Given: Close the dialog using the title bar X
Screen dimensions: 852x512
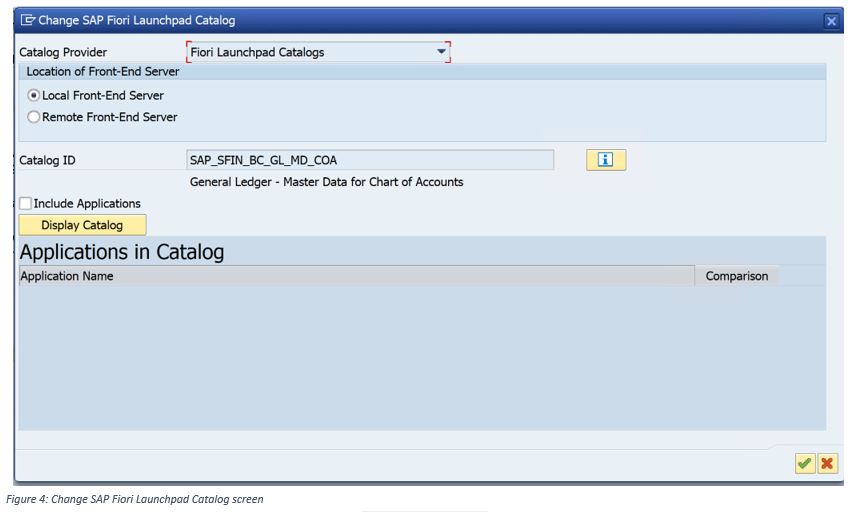Looking at the screenshot, I should click(831, 21).
